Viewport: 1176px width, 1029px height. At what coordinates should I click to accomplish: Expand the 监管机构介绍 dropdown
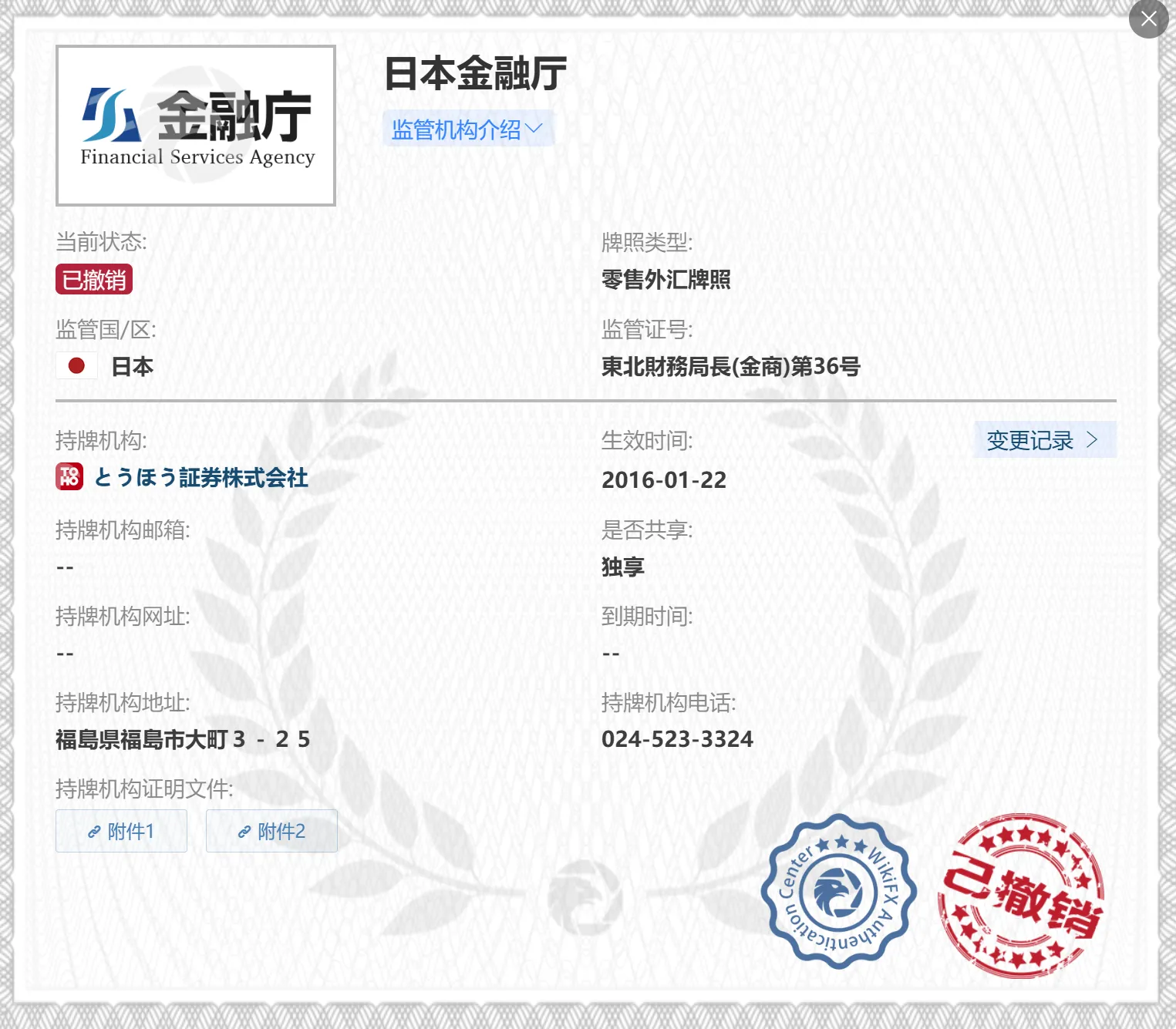(x=468, y=129)
